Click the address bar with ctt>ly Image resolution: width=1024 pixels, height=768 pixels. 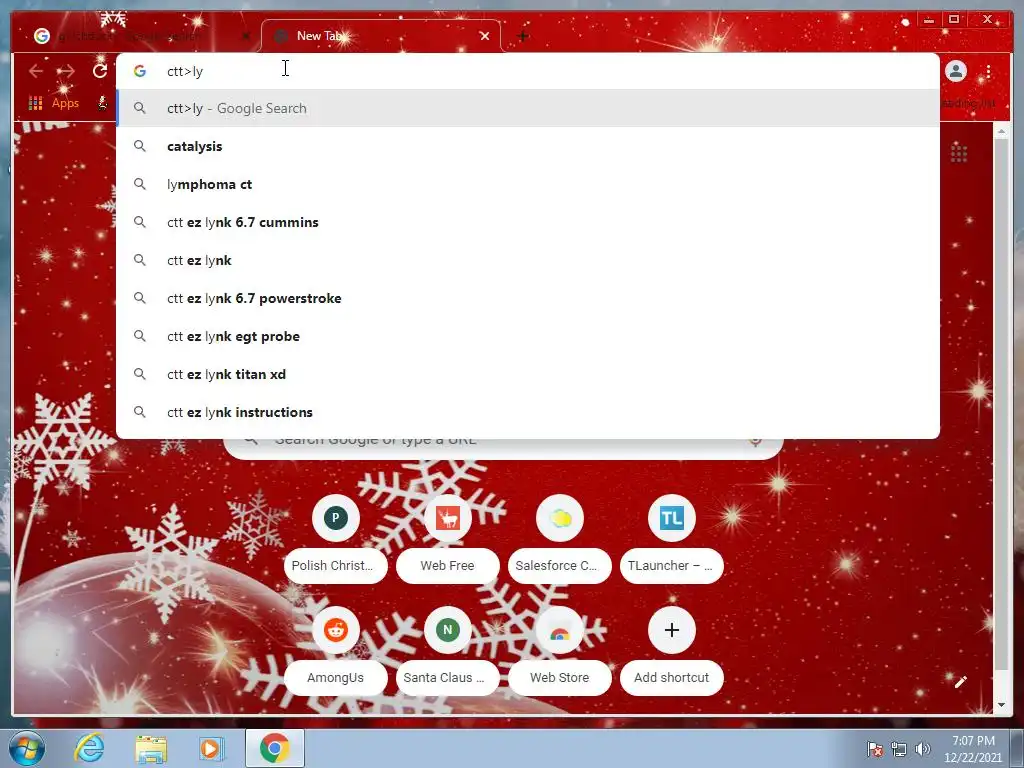528,71
